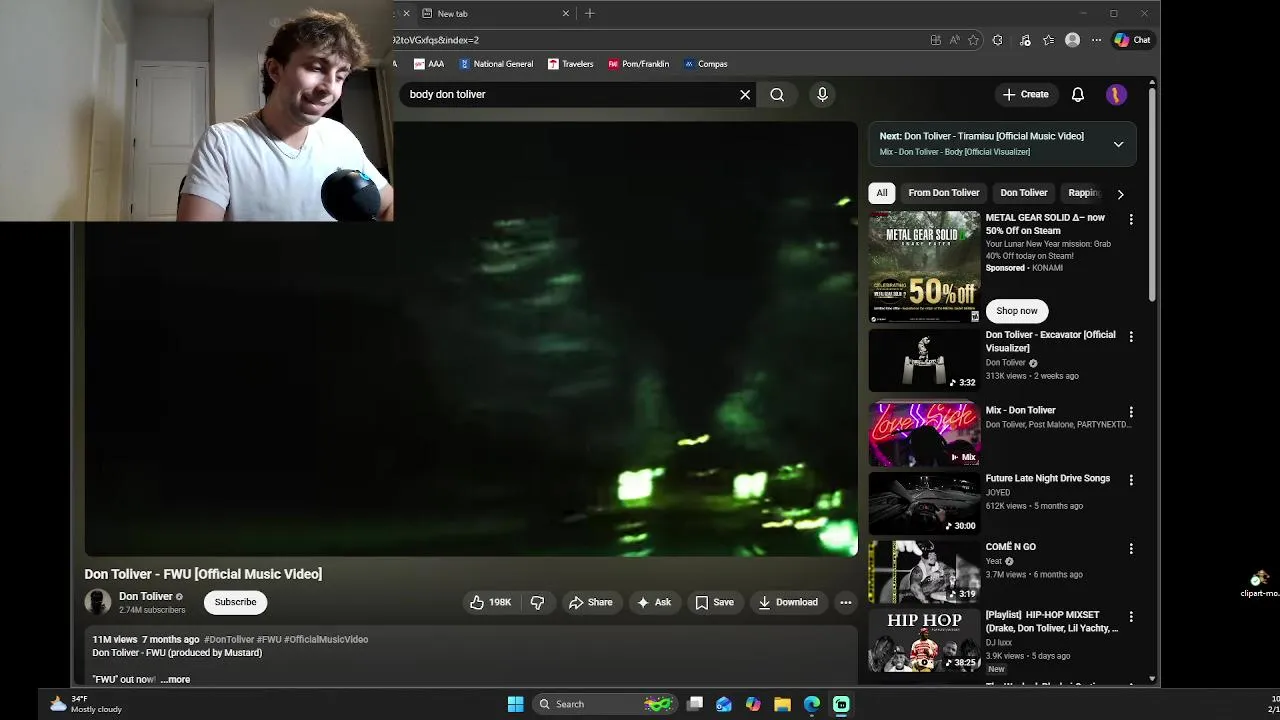Open options for Excavator video
Screen dimensions: 1280x720
pos(1131,337)
